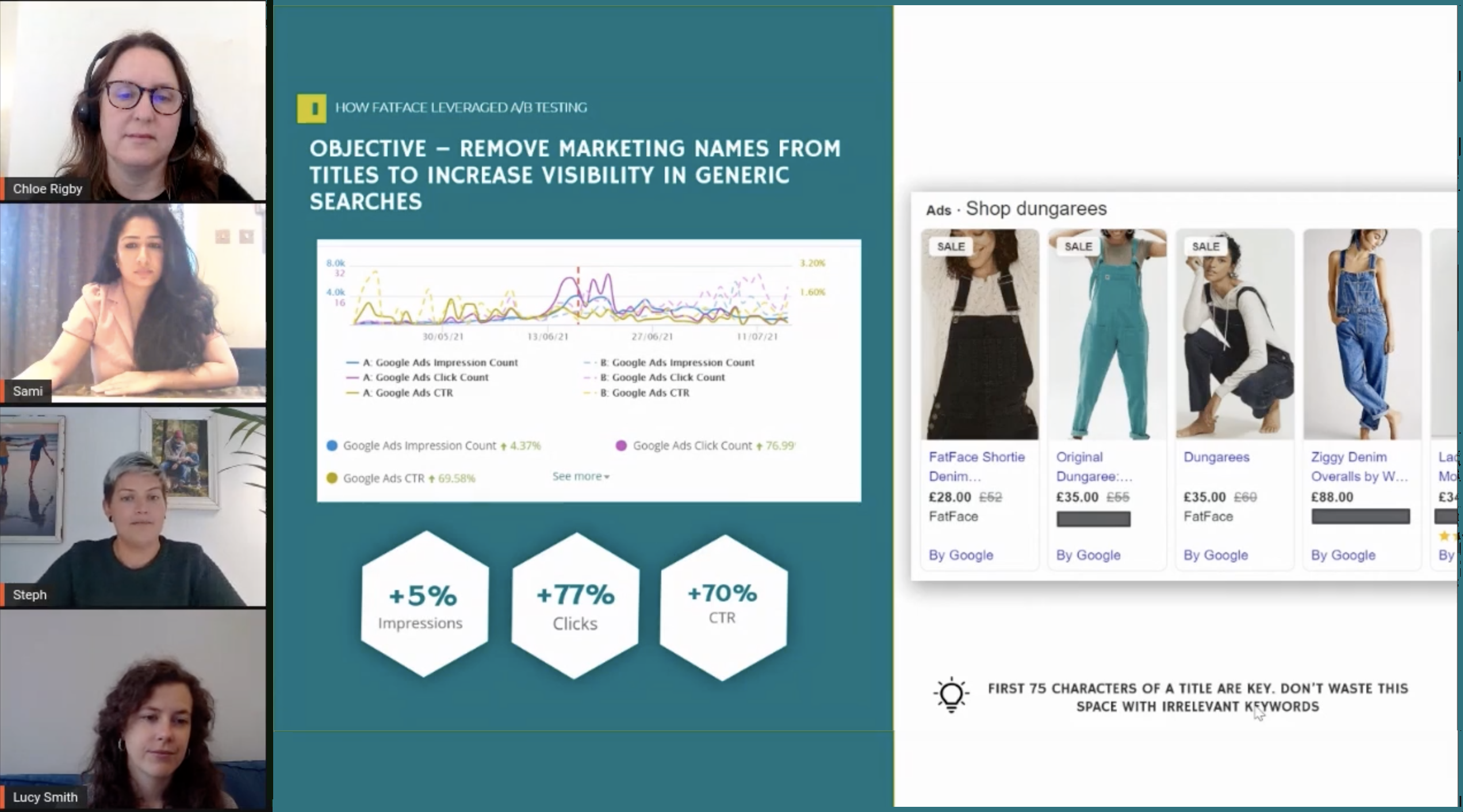The height and width of the screenshot is (812, 1463).
Task: Click purple Google Ads Click Count dot
Action: tap(621, 446)
